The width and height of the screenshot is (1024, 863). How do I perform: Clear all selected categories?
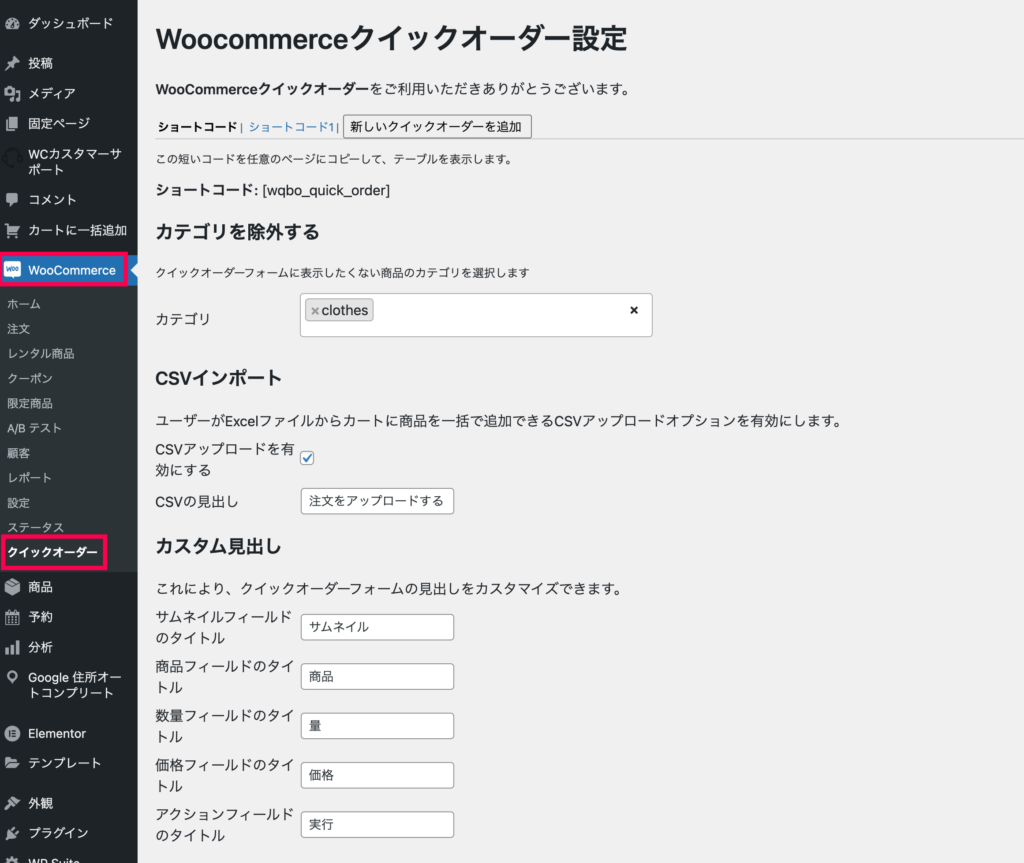click(x=633, y=310)
